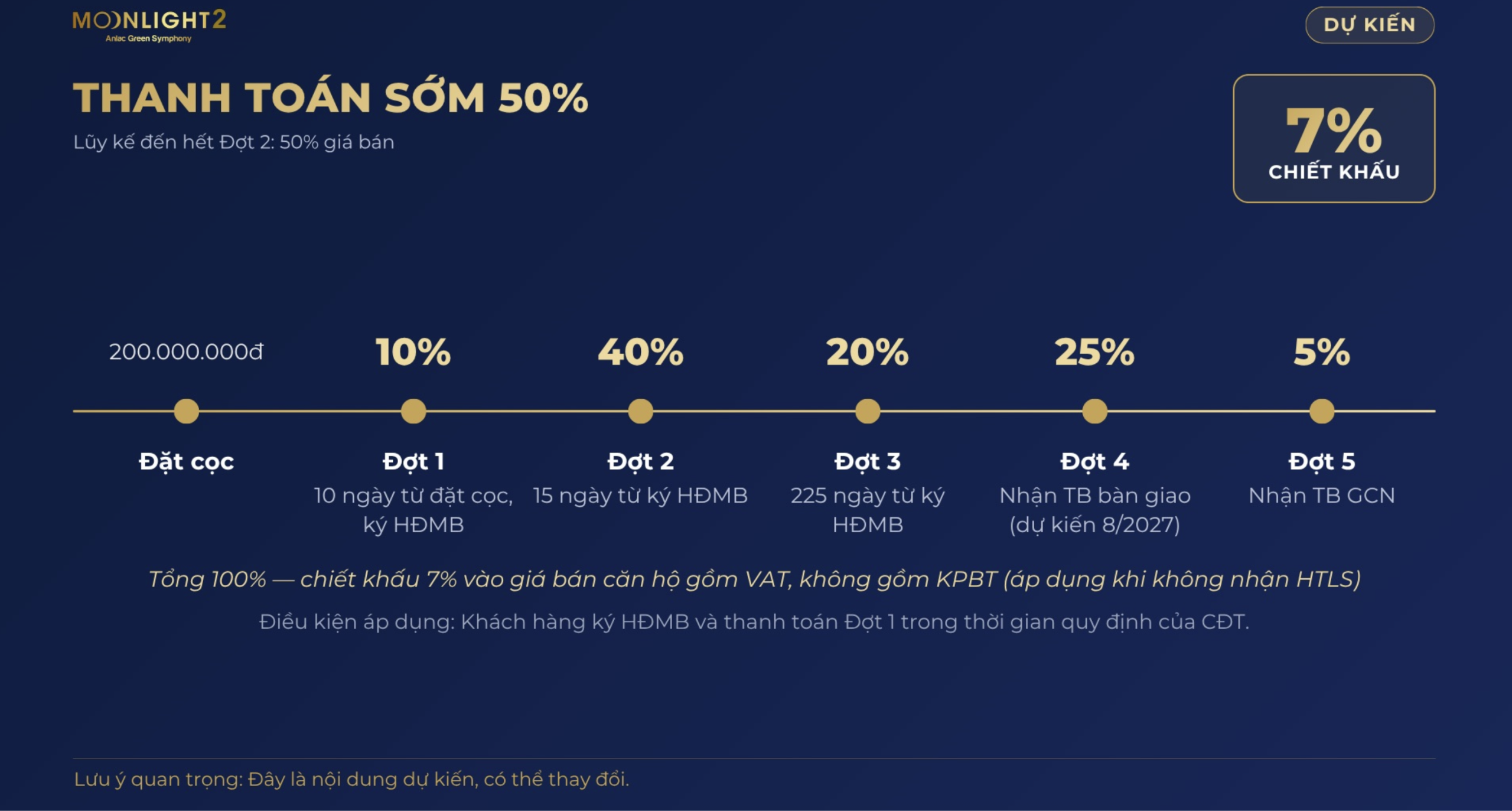
Task: Click the DỰ KIẾN badge
Action: [1370, 25]
